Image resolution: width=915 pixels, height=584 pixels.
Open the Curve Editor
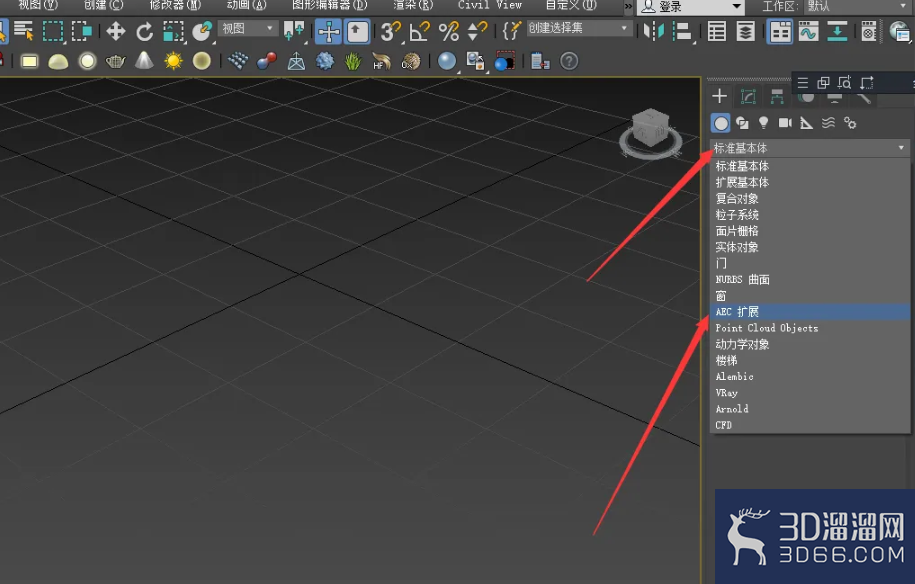click(x=808, y=31)
